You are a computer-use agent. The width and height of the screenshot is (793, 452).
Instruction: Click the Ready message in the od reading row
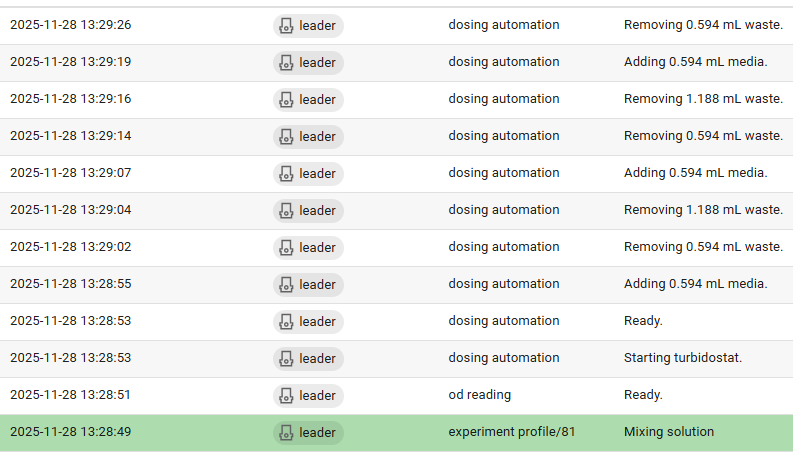click(x=643, y=395)
